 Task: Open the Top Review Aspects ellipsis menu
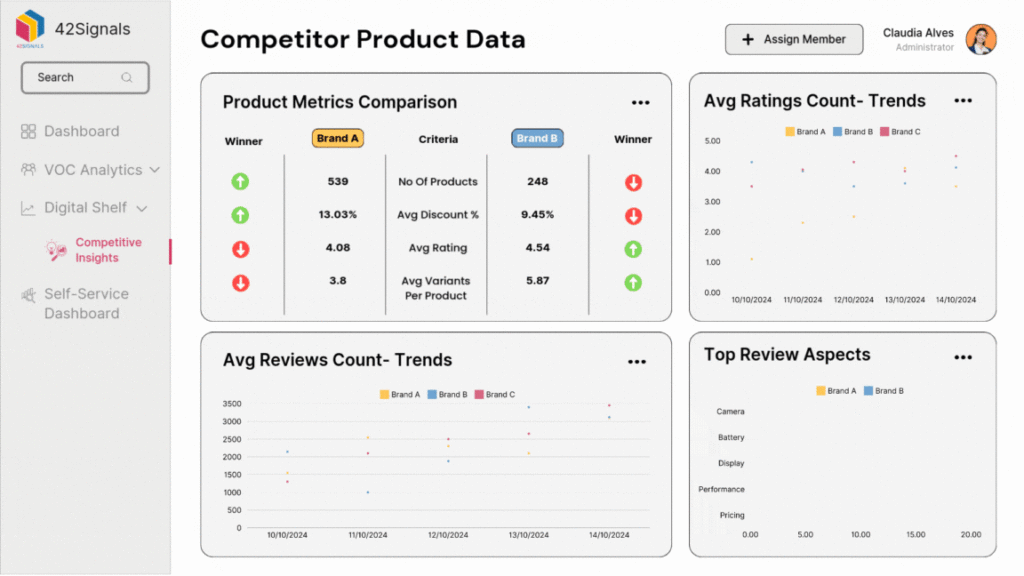tap(963, 356)
